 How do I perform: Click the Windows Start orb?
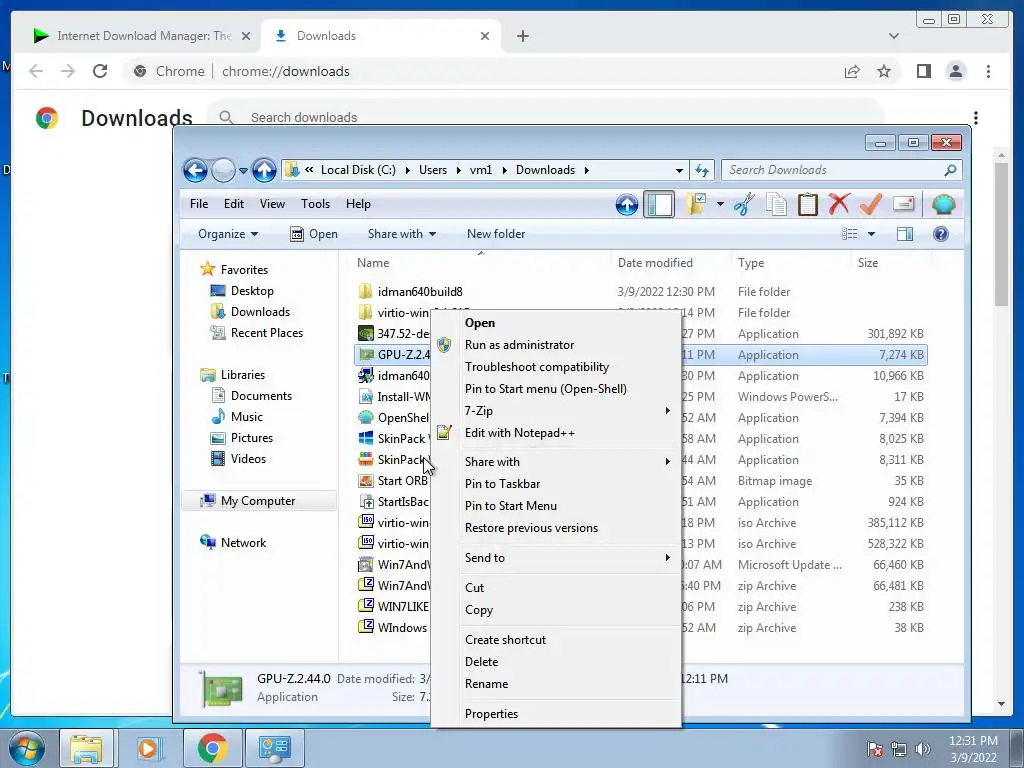[27, 748]
